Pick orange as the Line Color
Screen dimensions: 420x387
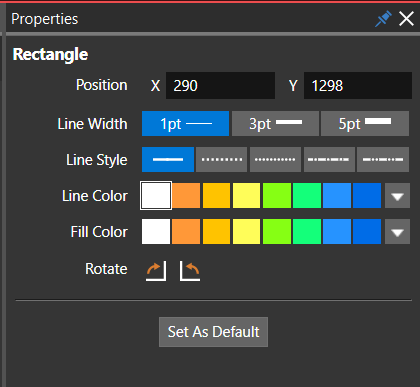(x=186, y=196)
